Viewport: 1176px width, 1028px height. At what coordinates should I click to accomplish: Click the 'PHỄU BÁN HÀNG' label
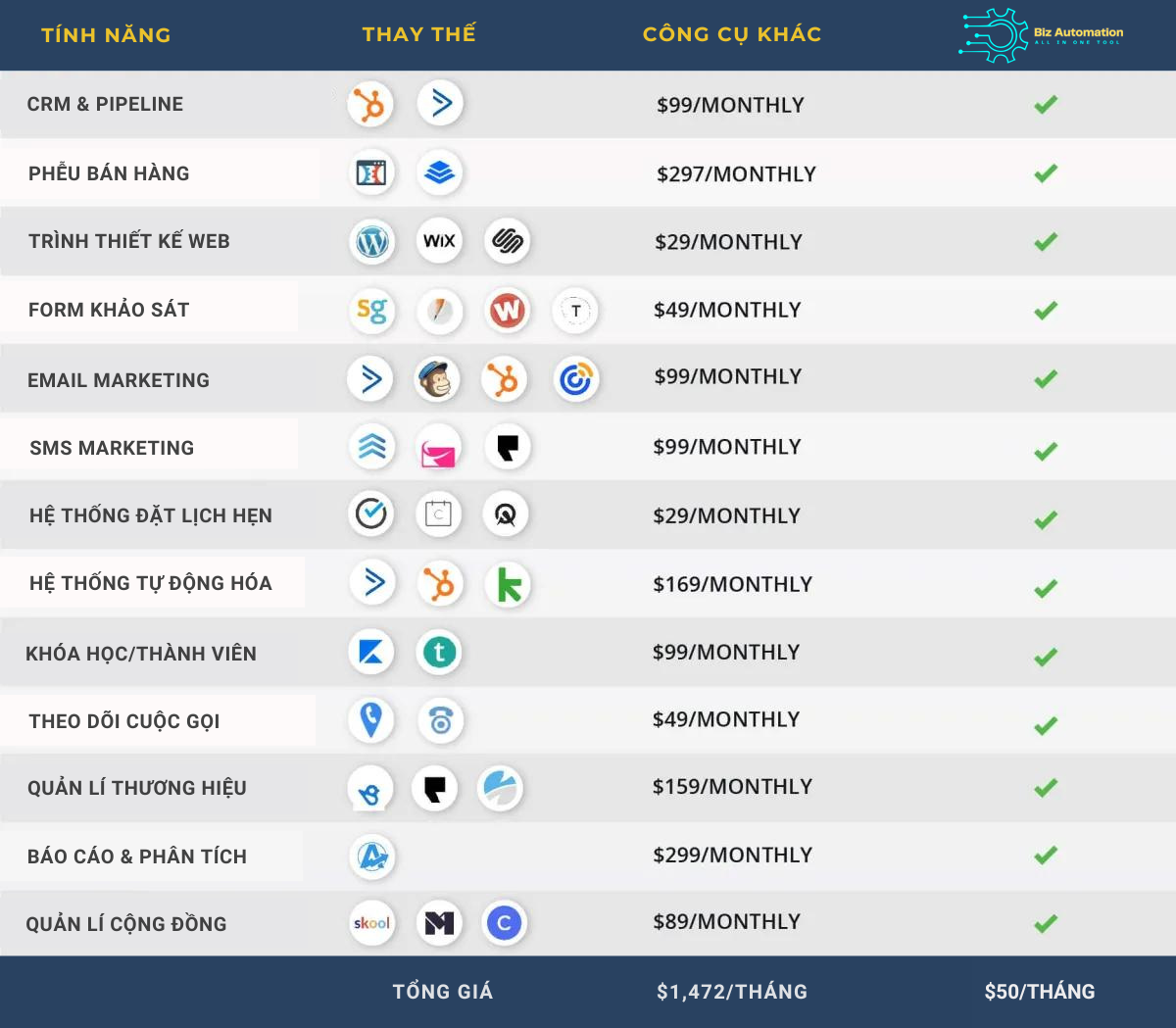pos(109,172)
